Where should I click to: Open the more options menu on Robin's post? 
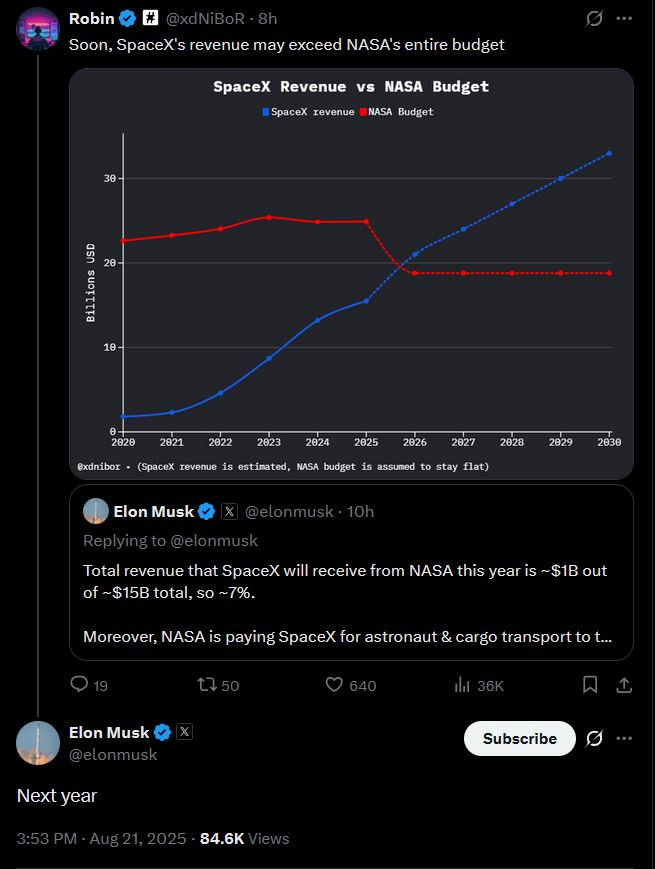[x=624, y=19]
